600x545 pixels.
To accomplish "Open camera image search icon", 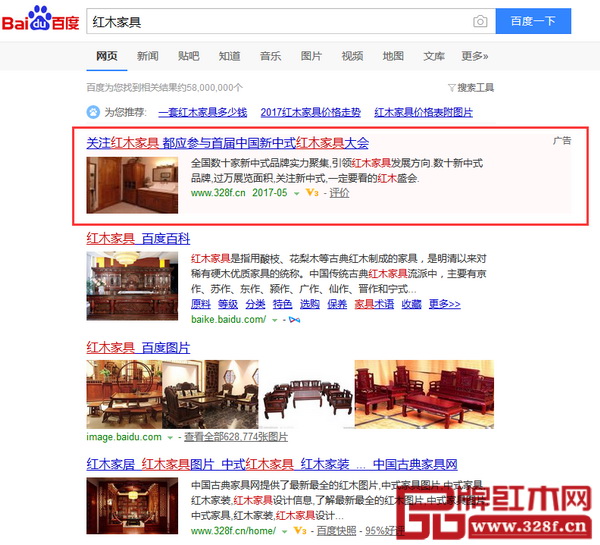I will [480, 21].
